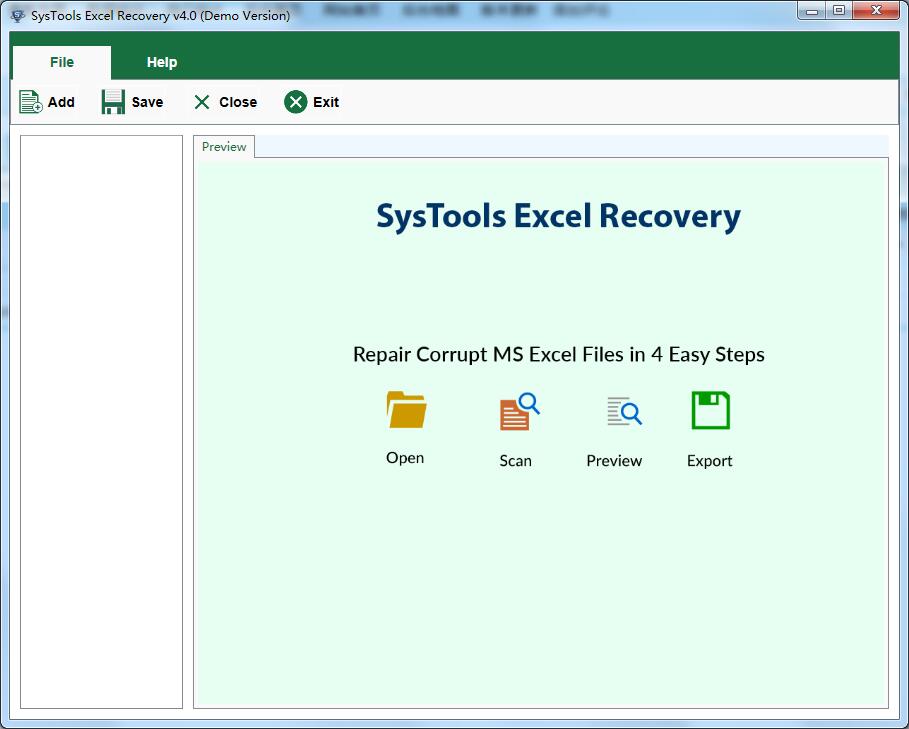Click the 'Open' label under folder icon
The width and height of the screenshot is (909, 729).
pos(405,458)
